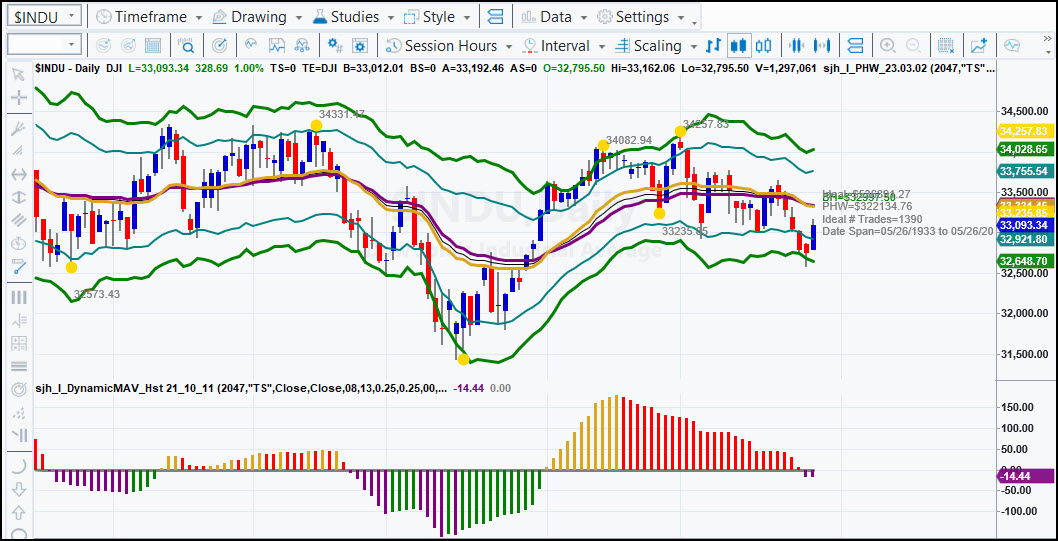Click the grid delete selection icon
This screenshot has height=541, width=1058.
[946, 46]
